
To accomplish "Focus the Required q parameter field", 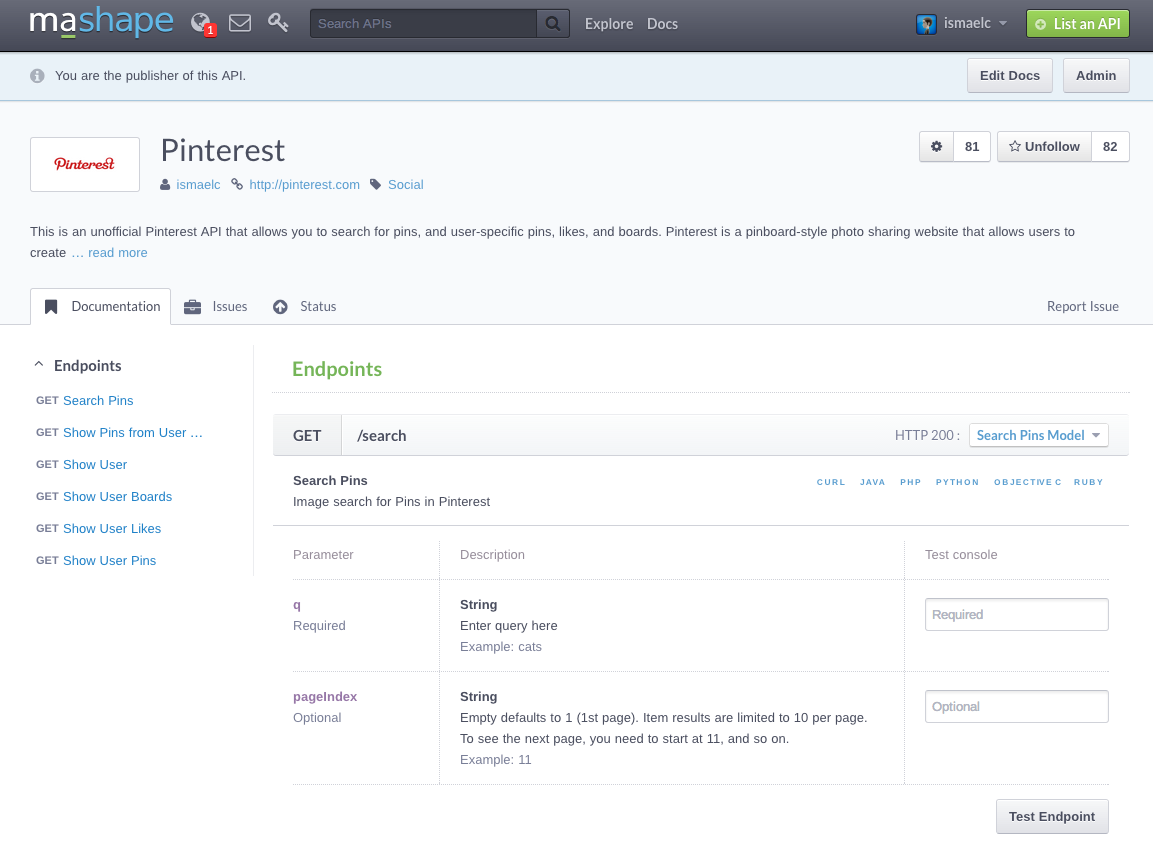I will coord(1016,614).
